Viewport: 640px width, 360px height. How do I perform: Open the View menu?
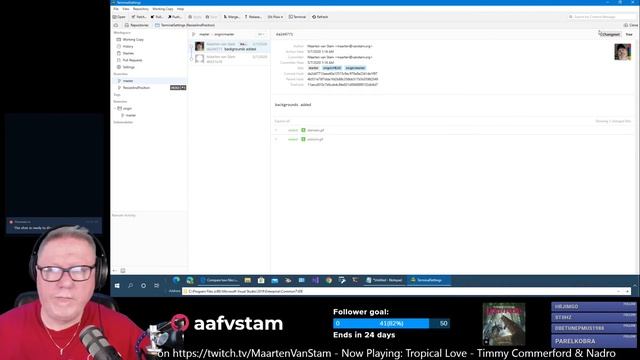tap(126, 9)
